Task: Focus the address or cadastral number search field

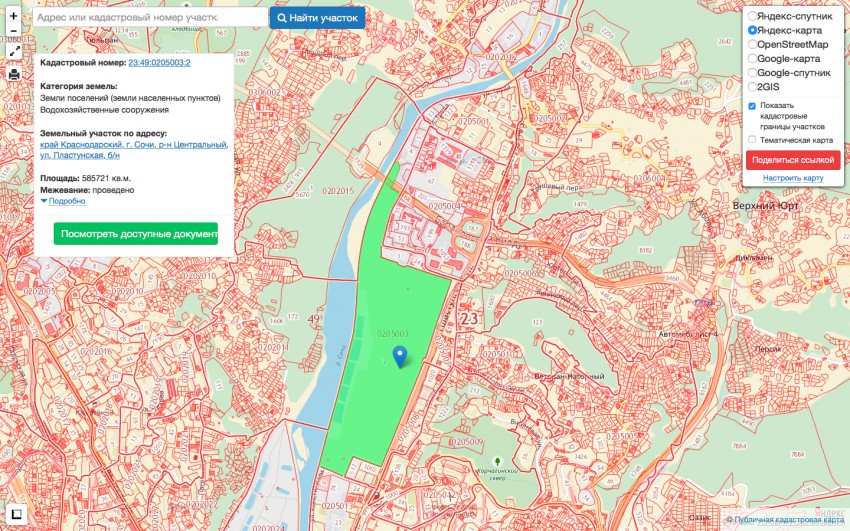Action: pos(150,18)
